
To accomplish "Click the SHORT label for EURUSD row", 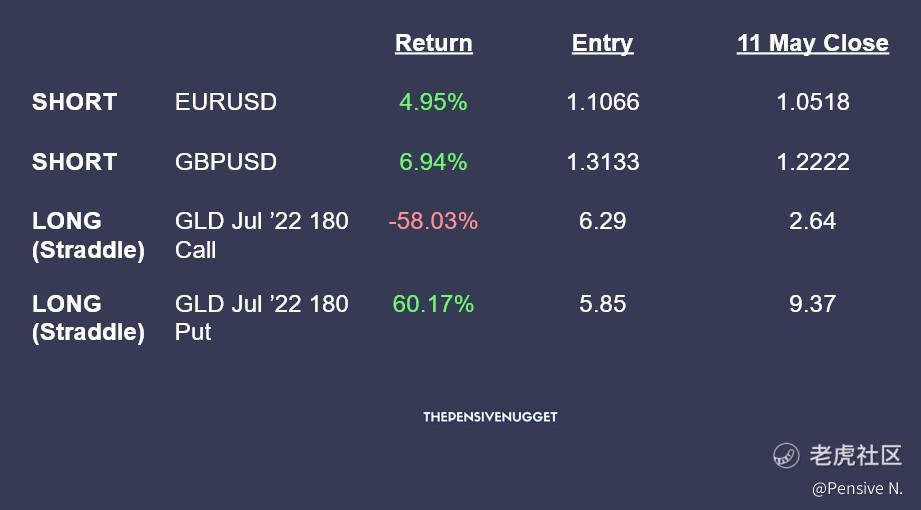I will [x=75, y=102].
